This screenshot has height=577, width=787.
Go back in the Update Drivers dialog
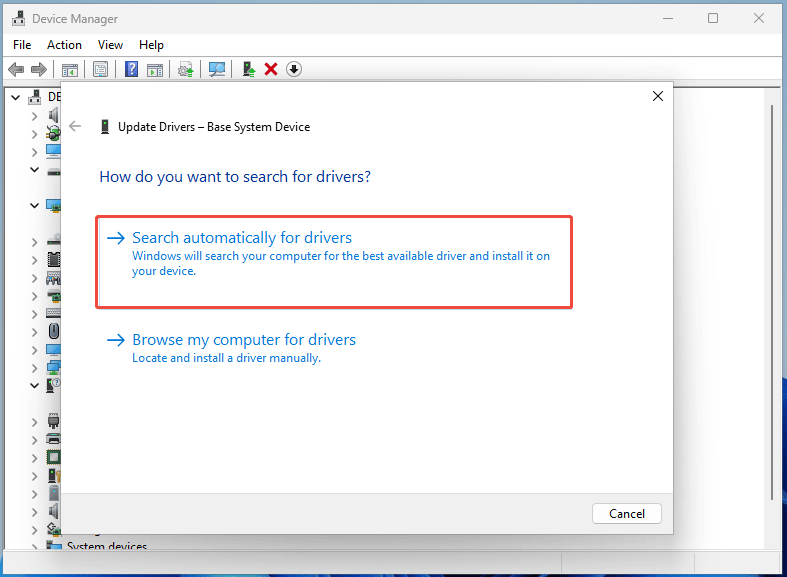point(75,126)
